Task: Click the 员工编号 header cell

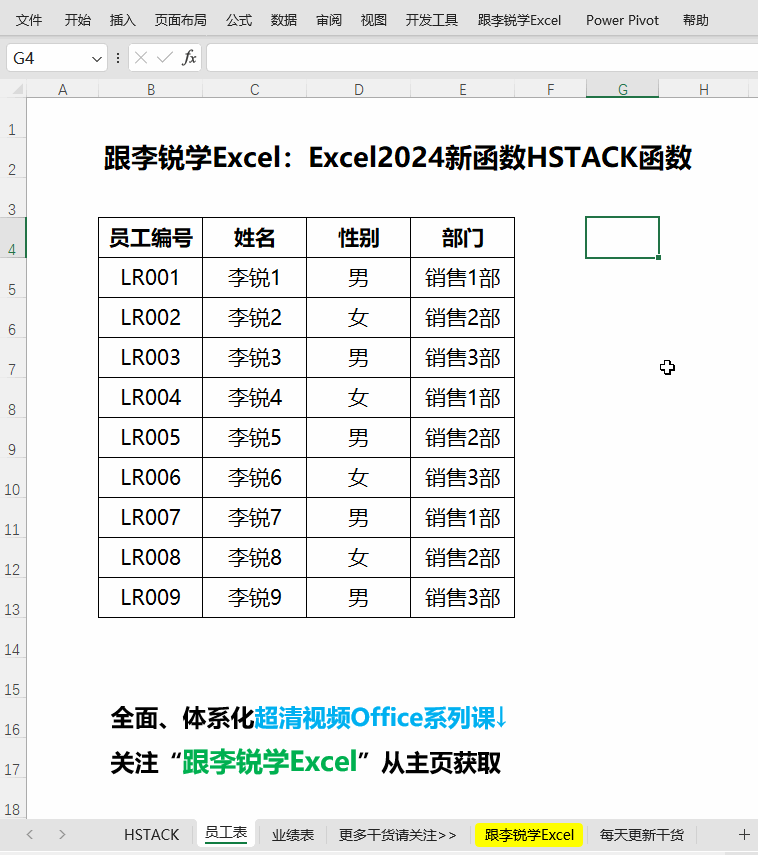Action: pyautogui.click(x=151, y=238)
